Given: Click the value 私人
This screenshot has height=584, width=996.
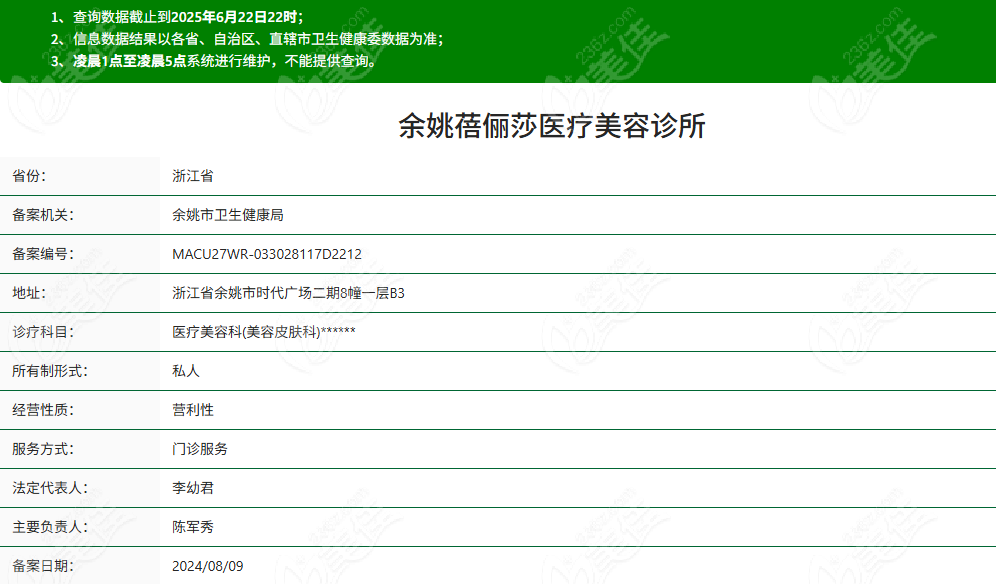Looking at the screenshot, I should point(185,371).
